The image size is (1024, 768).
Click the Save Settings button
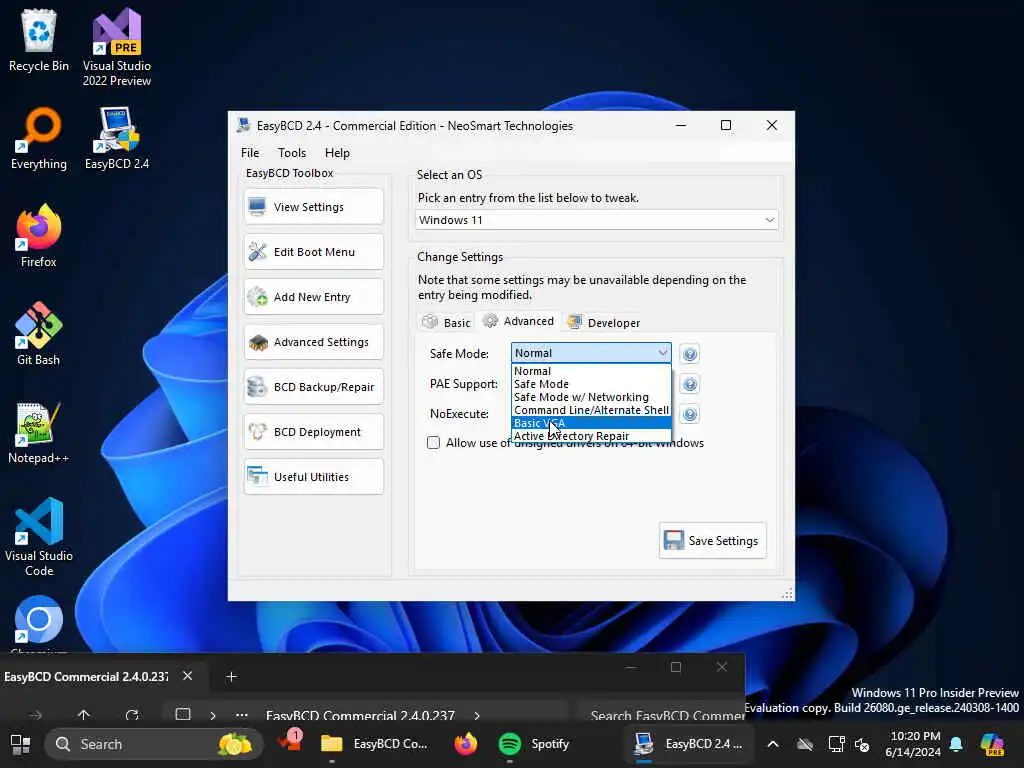click(712, 541)
